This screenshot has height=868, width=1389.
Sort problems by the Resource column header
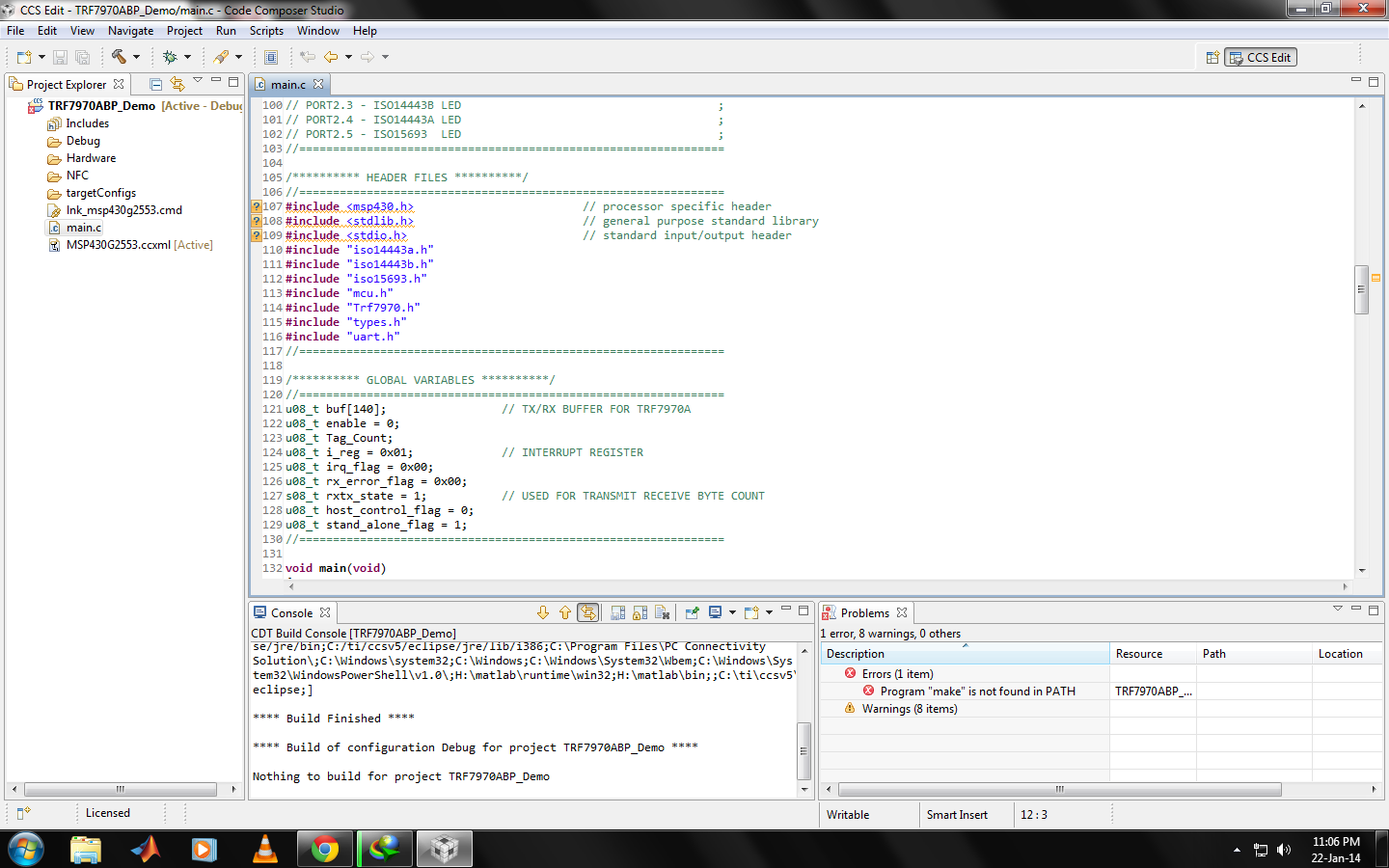(1139, 654)
